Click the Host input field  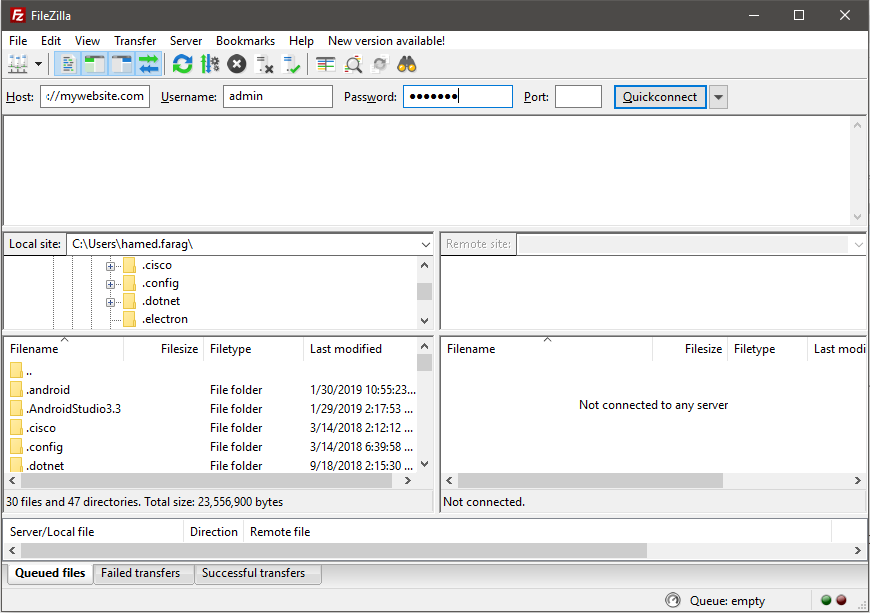tap(95, 97)
